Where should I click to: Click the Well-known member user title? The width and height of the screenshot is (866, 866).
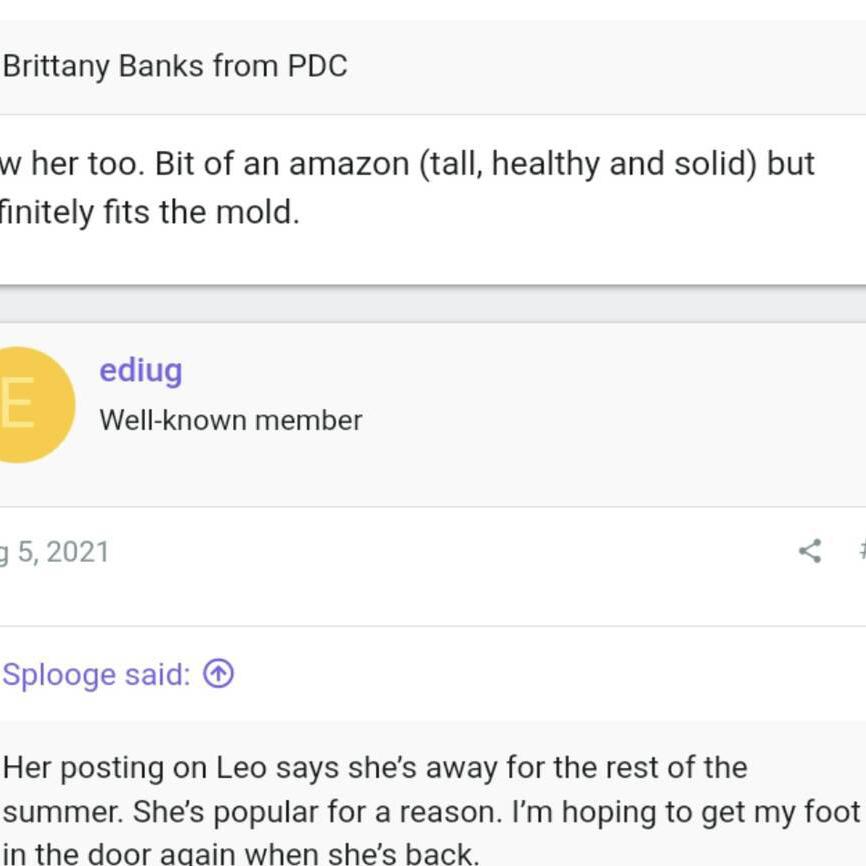231,420
